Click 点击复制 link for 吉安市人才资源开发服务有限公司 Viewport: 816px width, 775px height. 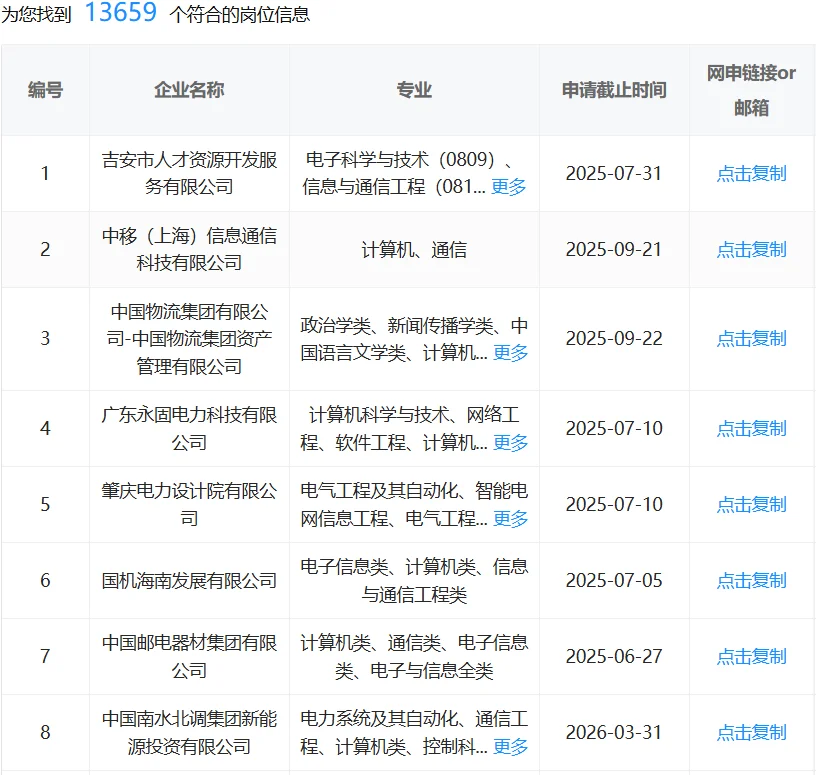point(751,173)
